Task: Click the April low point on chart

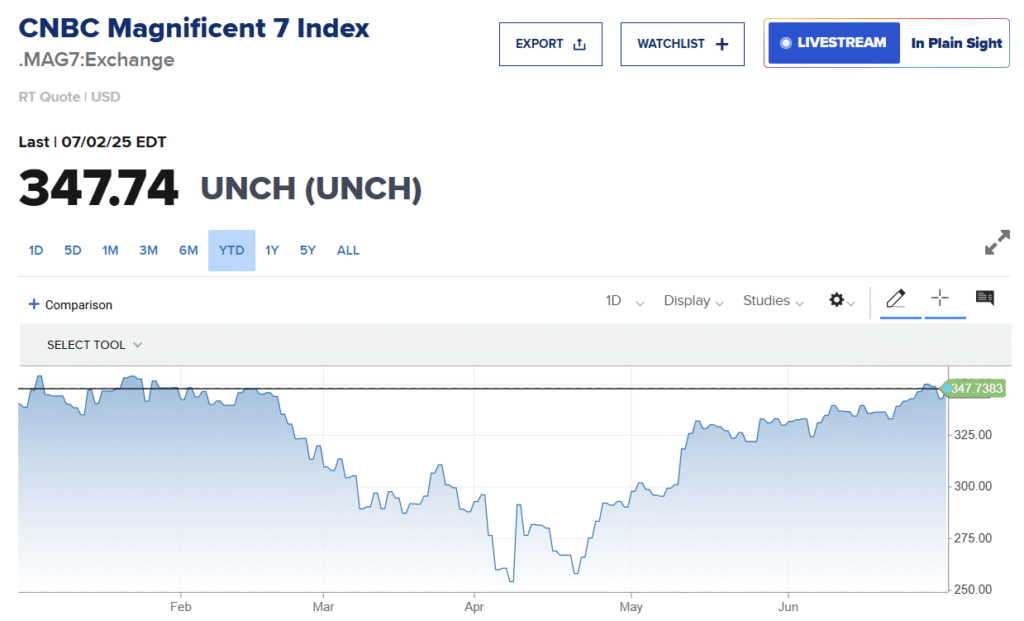Action: pyautogui.click(x=512, y=580)
